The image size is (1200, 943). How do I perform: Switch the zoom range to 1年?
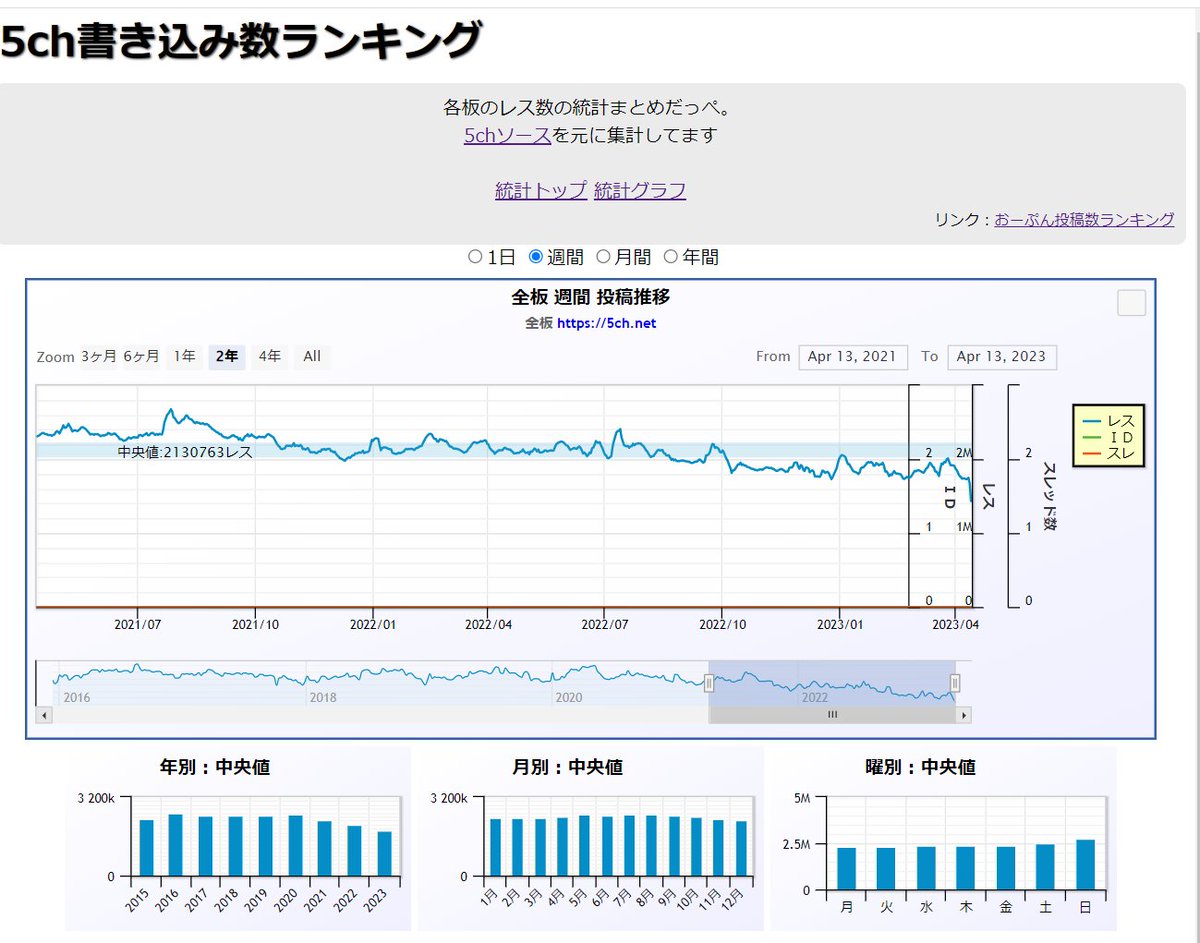(184, 356)
